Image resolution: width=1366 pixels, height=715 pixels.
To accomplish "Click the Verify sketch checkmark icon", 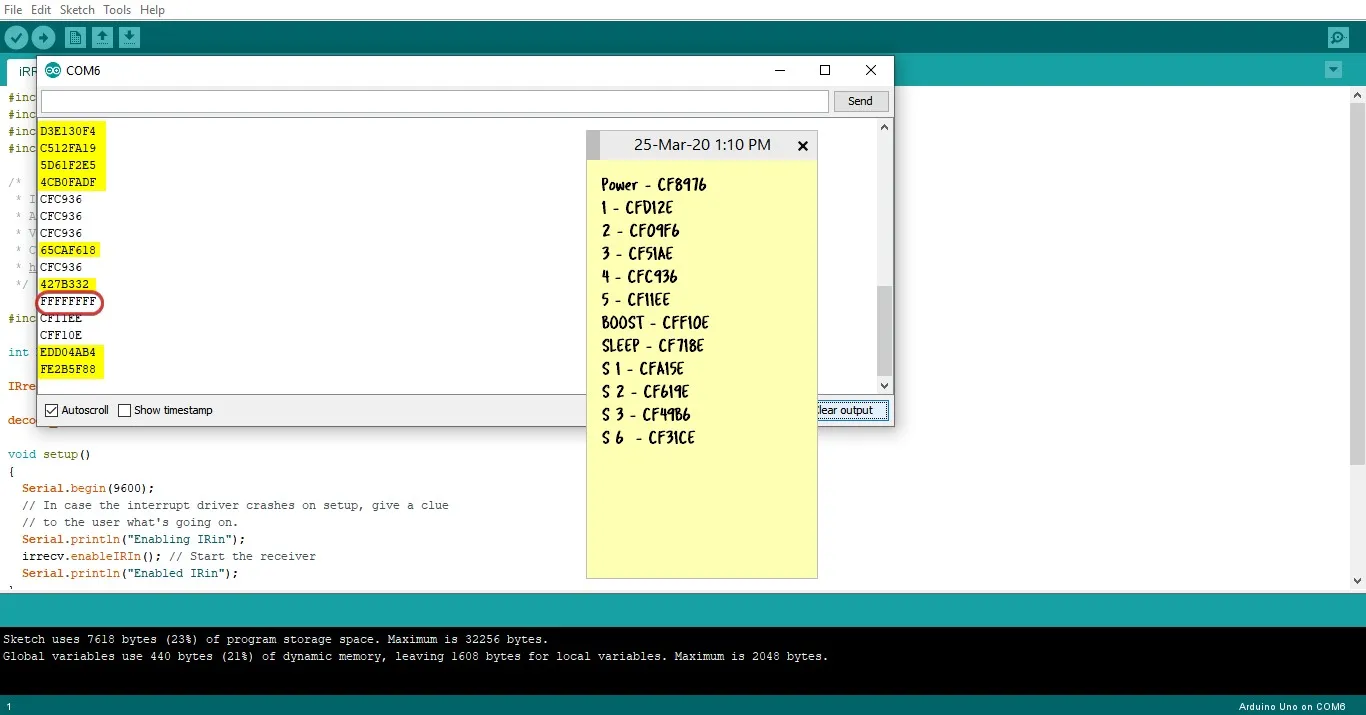I will (16, 38).
